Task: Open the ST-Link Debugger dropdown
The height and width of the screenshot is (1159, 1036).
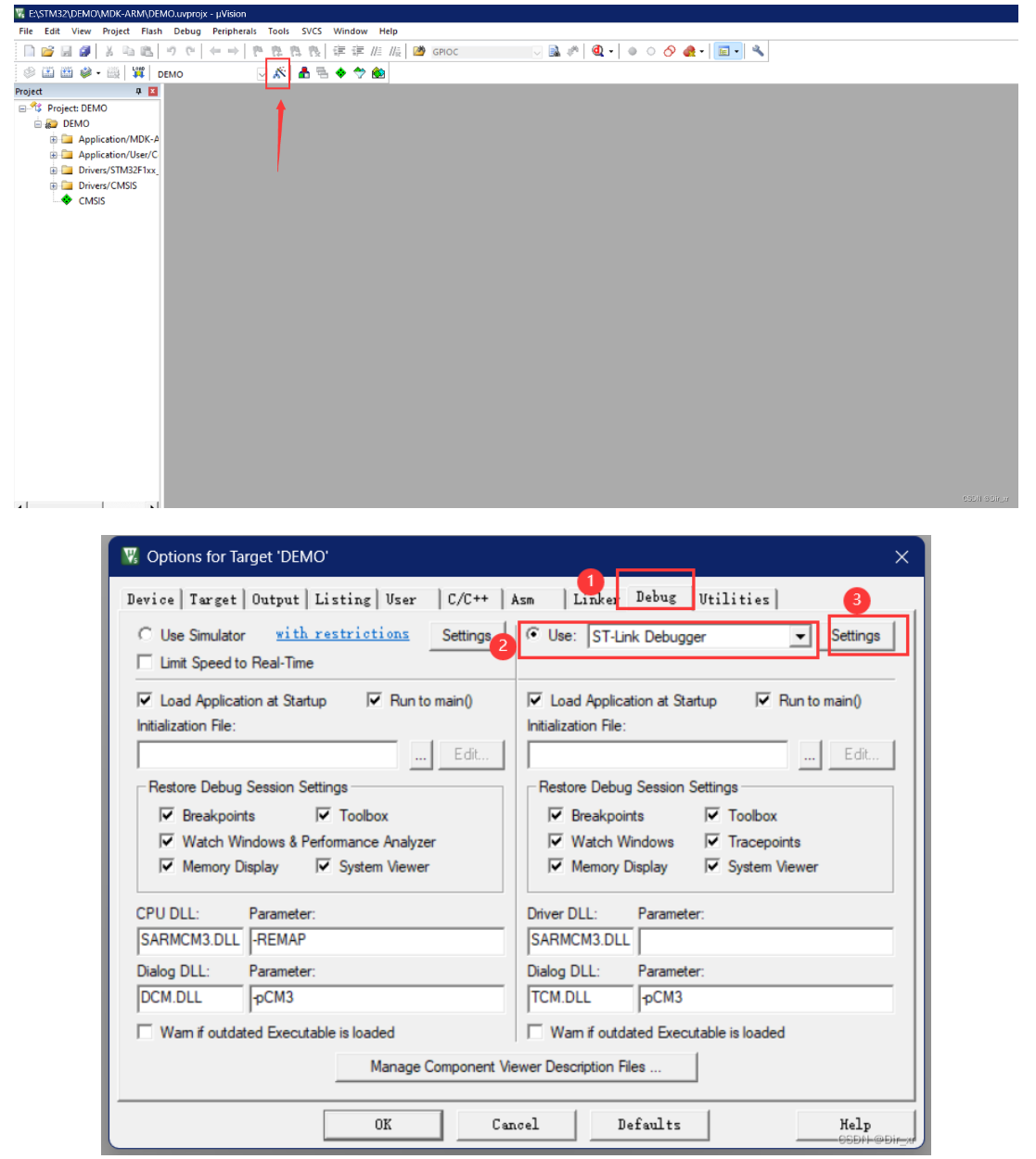Action: pos(800,636)
